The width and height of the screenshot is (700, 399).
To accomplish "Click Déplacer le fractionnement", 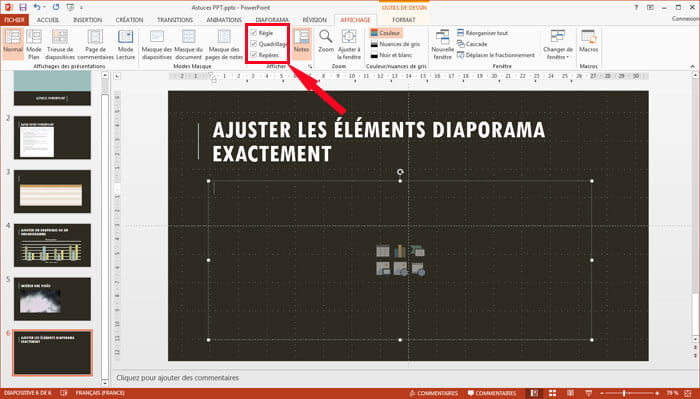I will 496,55.
